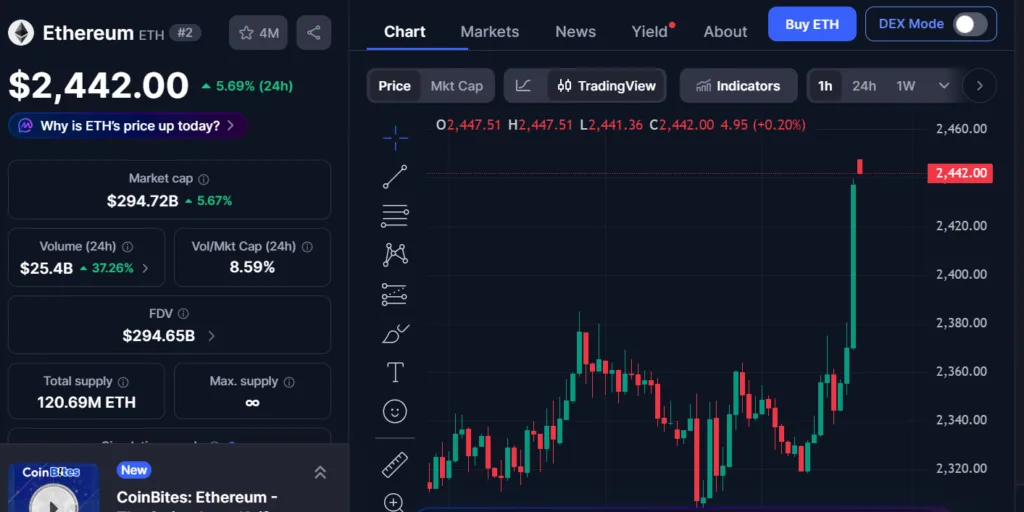The image size is (1024, 512).
Task: Click the #2 rank badge
Action: [x=185, y=33]
